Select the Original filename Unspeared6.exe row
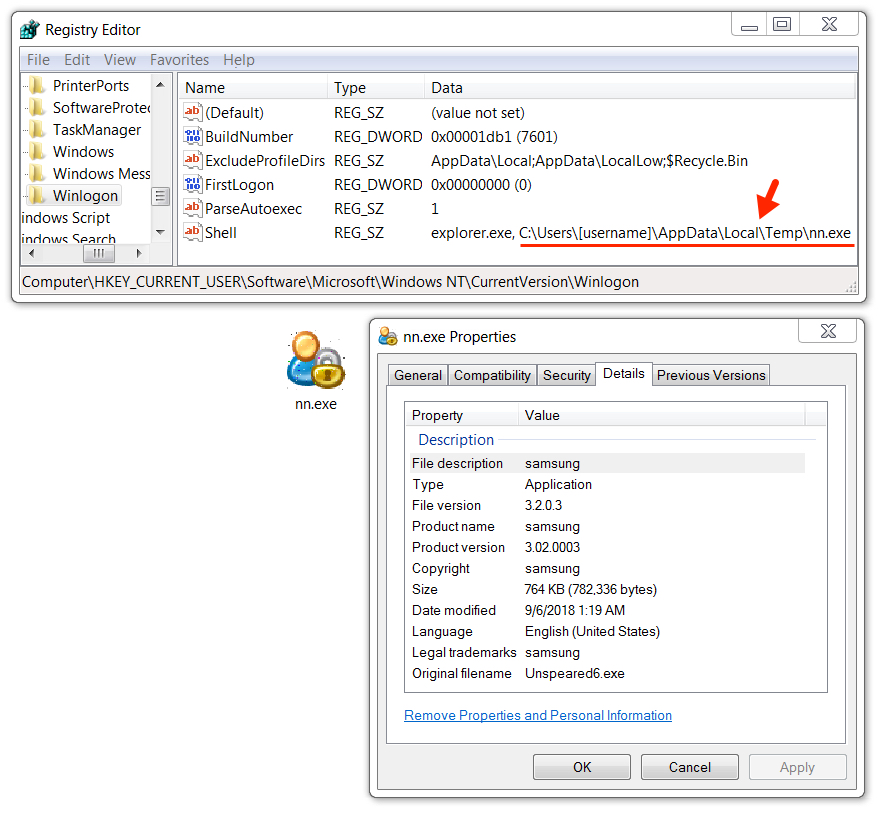881x823 pixels. [x=607, y=673]
